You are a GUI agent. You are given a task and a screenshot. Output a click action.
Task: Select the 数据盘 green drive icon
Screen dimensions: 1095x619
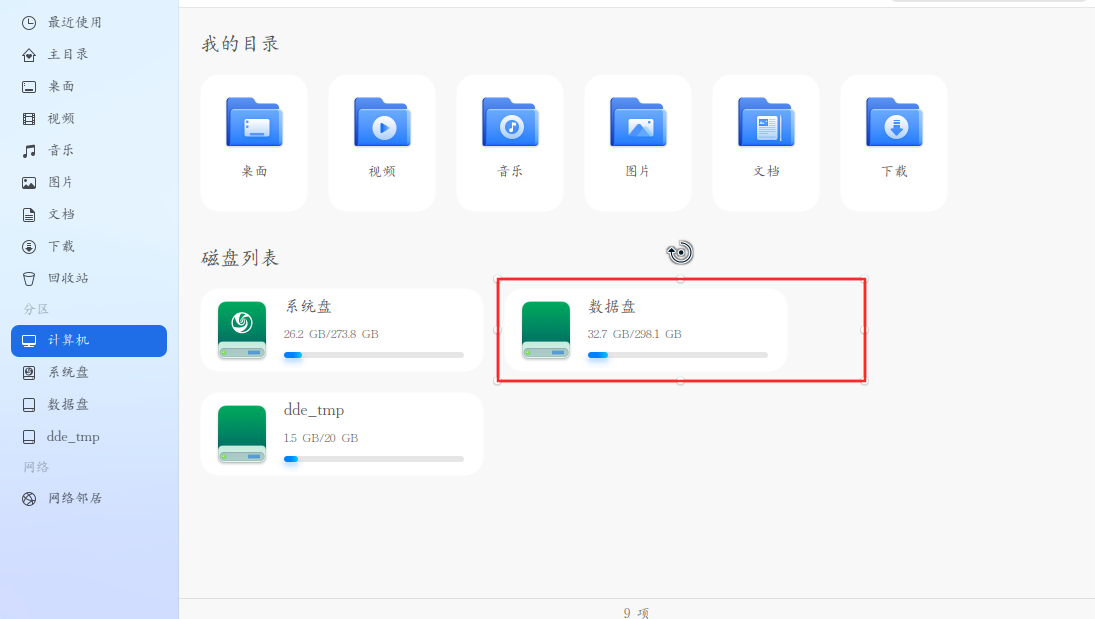click(x=546, y=330)
